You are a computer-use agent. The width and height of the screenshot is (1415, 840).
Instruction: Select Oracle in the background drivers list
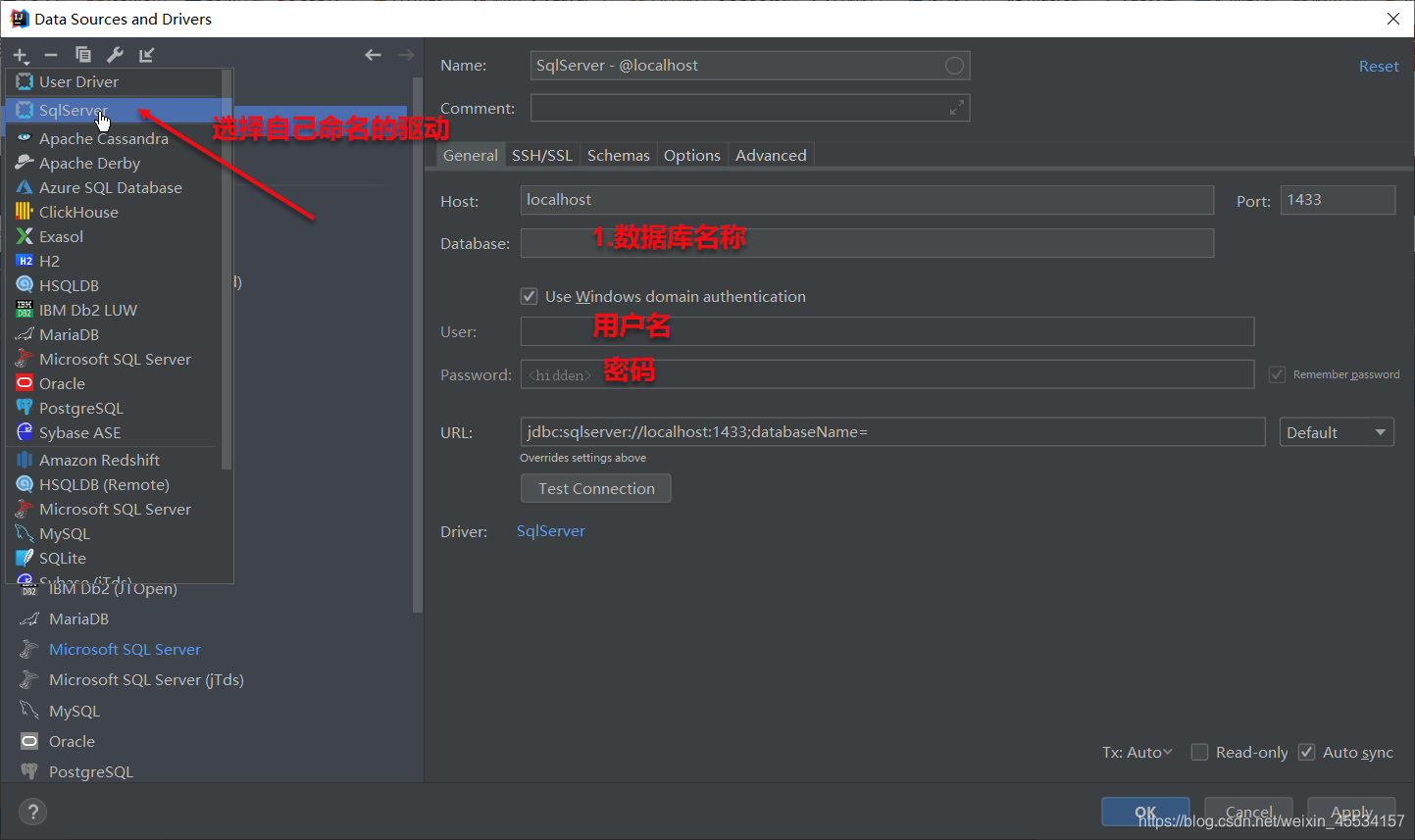(x=72, y=741)
